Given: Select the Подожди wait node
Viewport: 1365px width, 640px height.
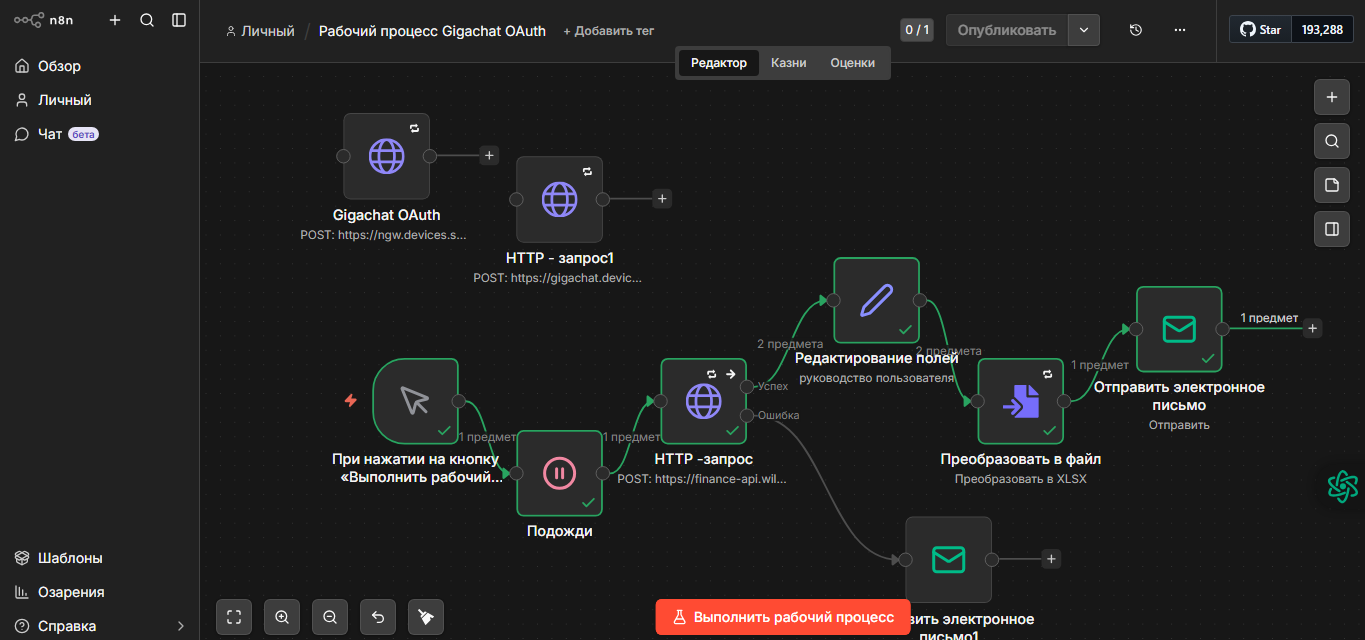Looking at the screenshot, I should click(559, 473).
